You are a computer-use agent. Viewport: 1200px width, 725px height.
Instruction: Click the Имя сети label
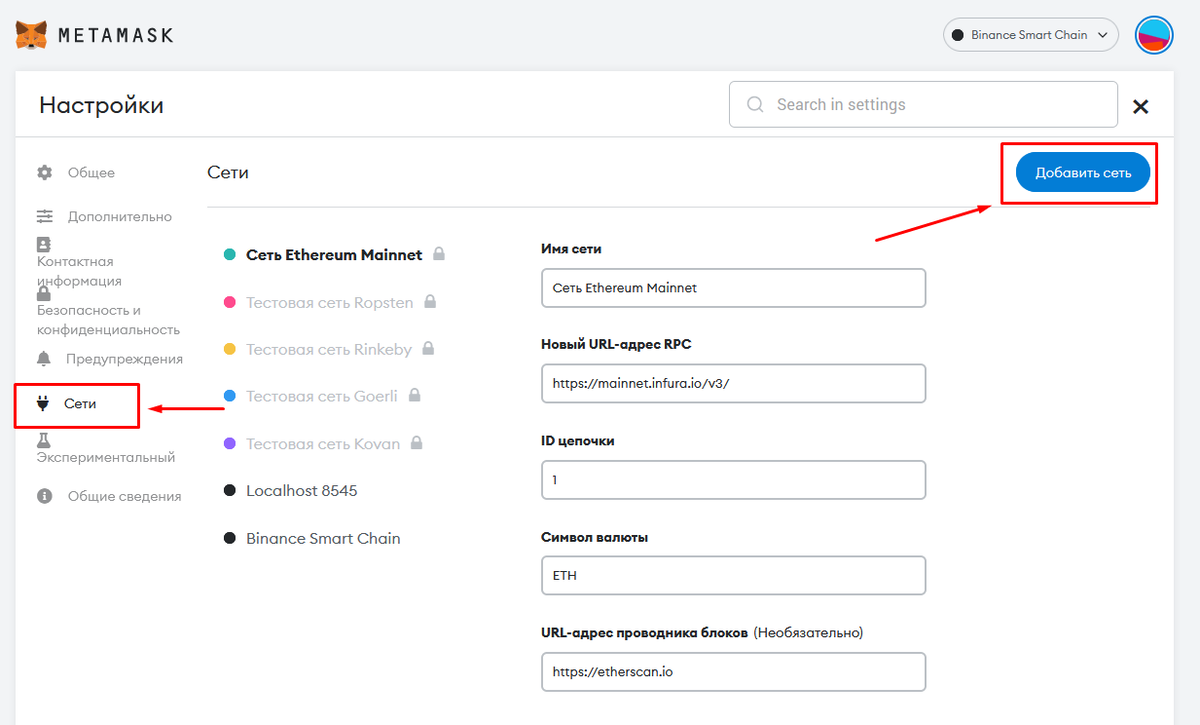[571, 248]
